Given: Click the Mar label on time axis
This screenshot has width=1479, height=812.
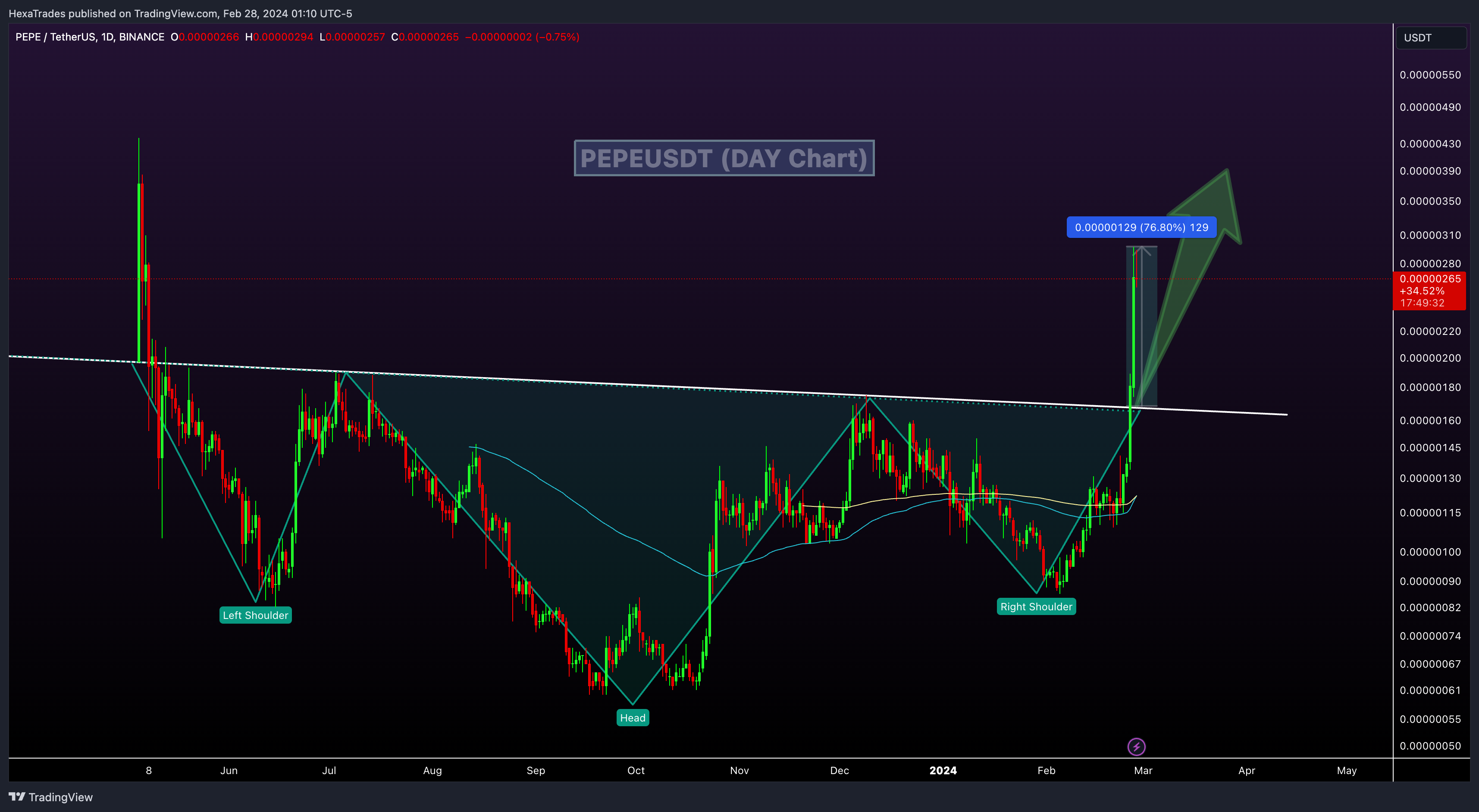Looking at the screenshot, I should pyautogui.click(x=1143, y=771).
